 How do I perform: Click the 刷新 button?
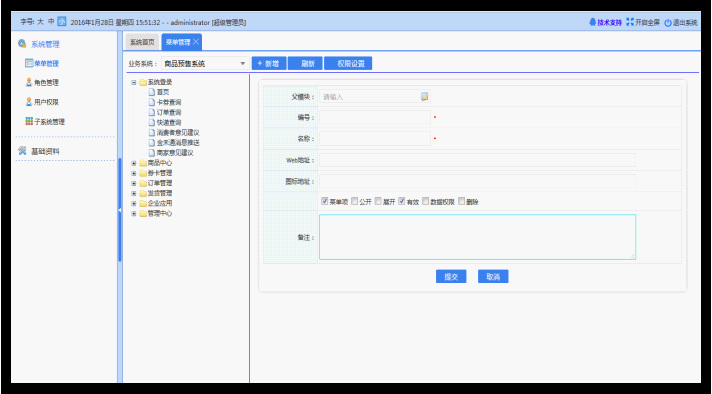[306, 64]
